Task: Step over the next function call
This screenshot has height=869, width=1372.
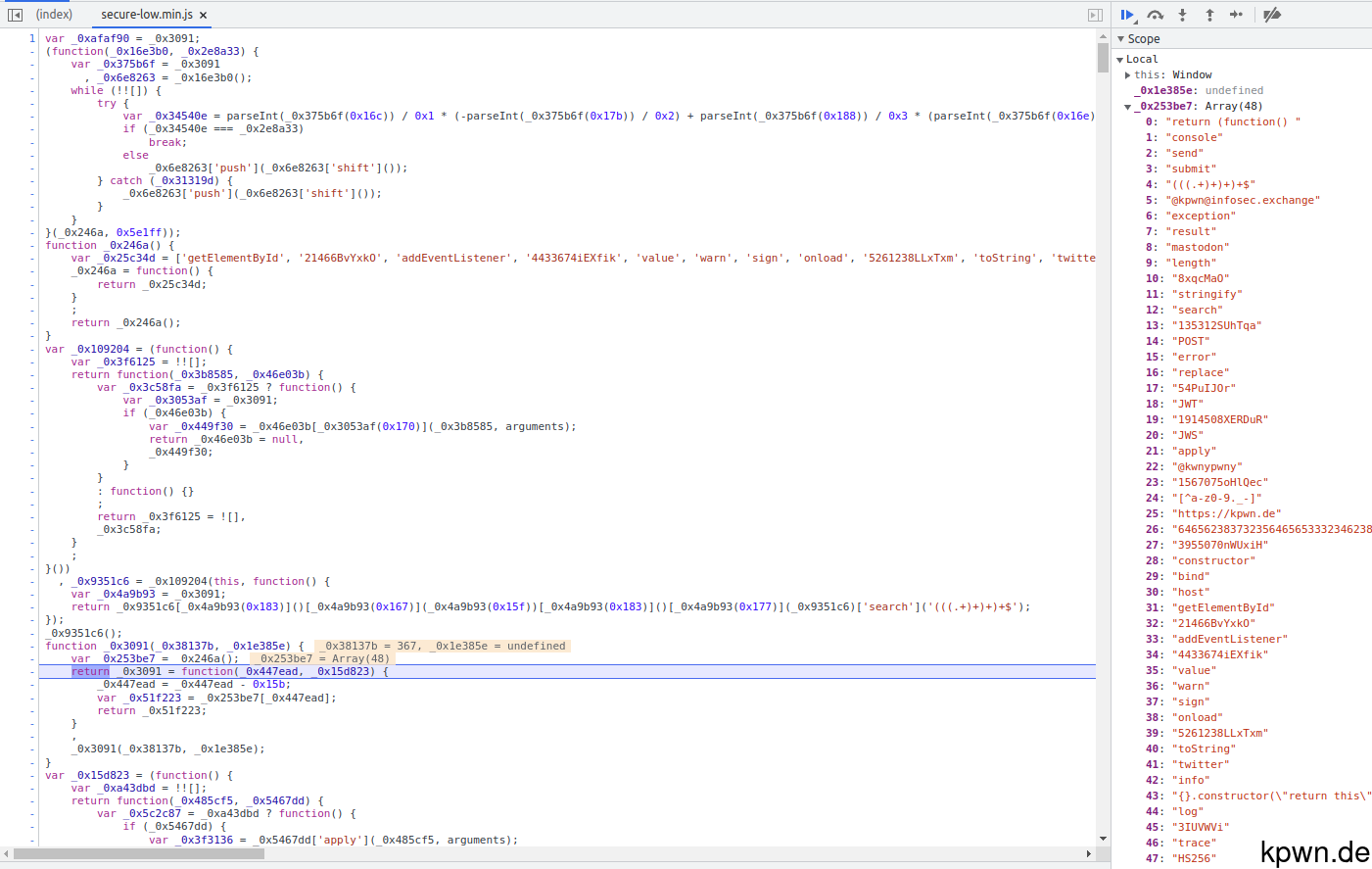Action: [1156, 14]
